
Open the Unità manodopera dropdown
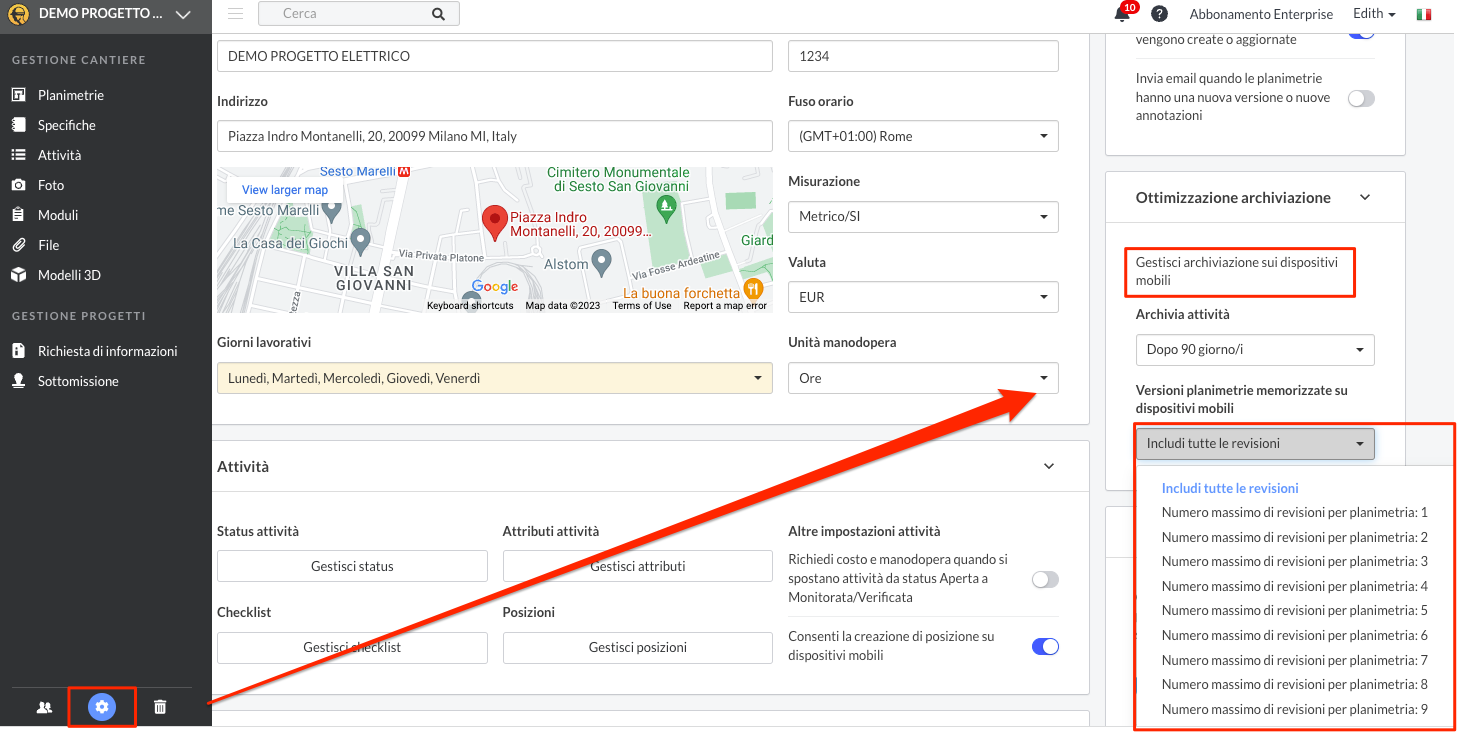[923, 378]
